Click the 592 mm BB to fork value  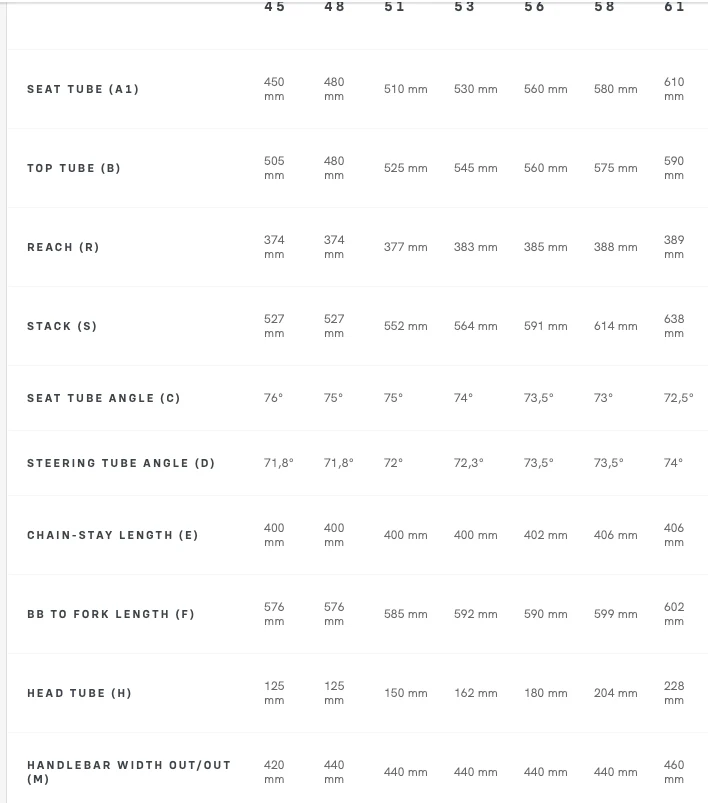(475, 614)
